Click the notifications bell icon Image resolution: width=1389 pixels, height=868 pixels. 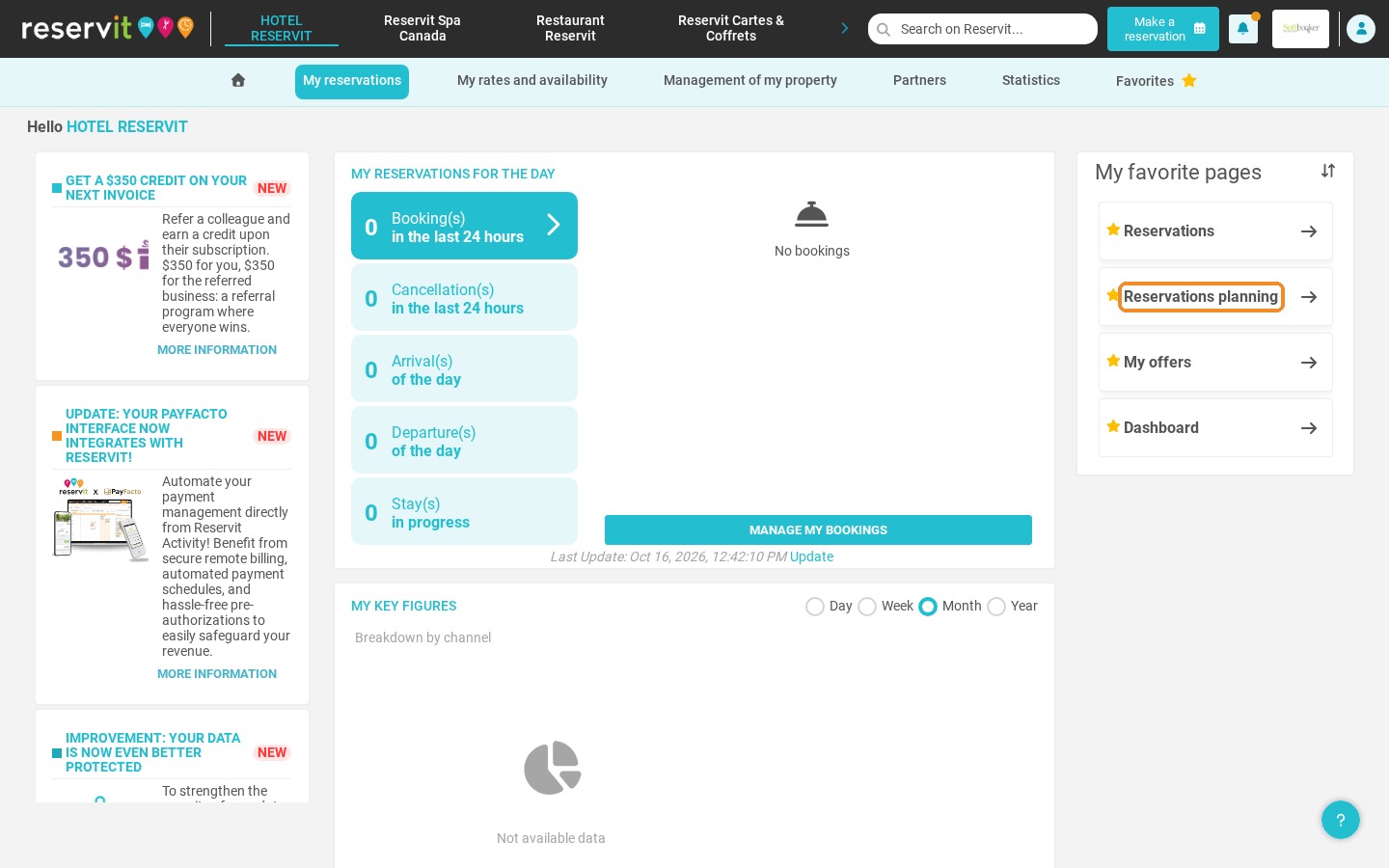1242,29
